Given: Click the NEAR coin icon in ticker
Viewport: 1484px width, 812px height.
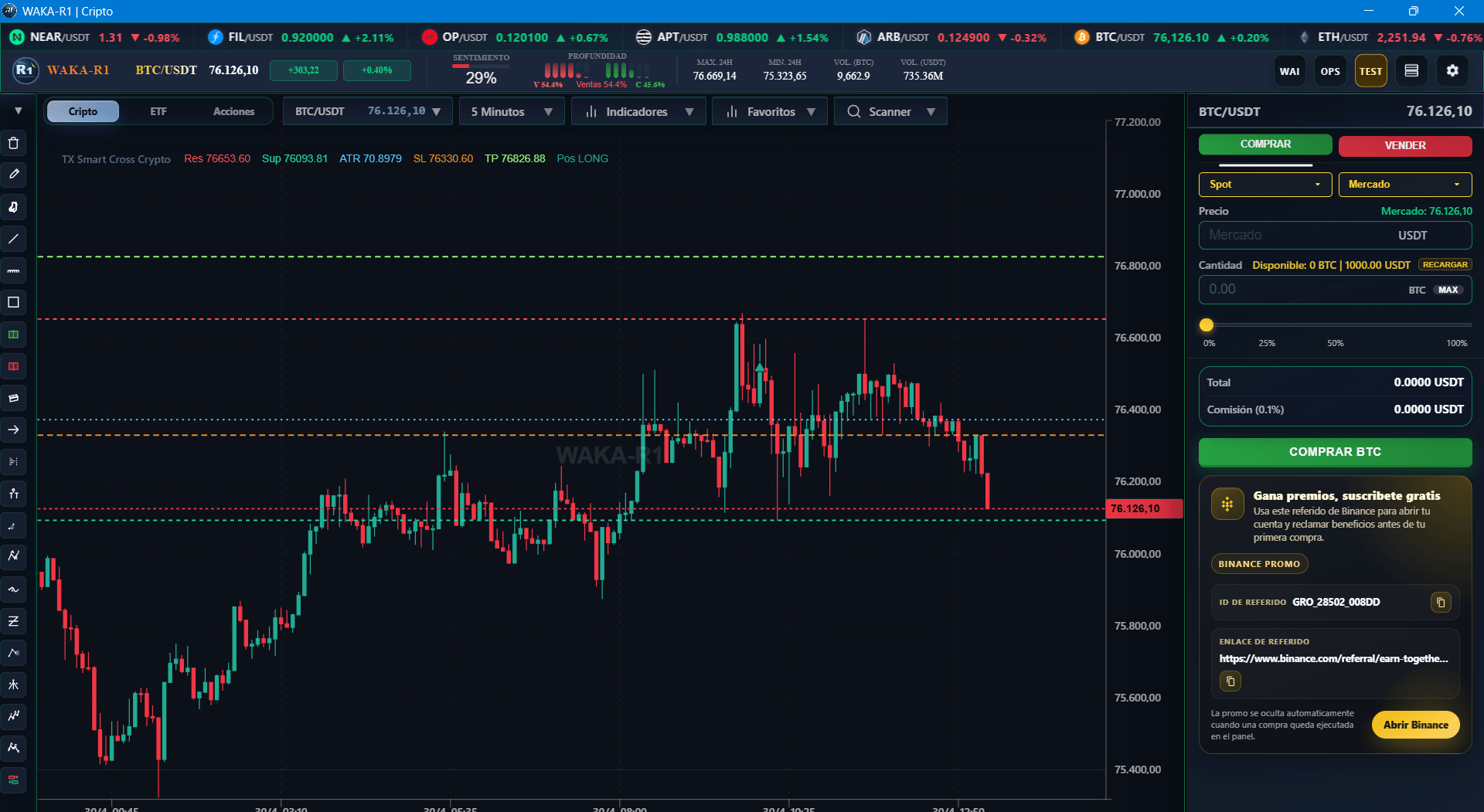Looking at the screenshot, I should coord(17,37).
